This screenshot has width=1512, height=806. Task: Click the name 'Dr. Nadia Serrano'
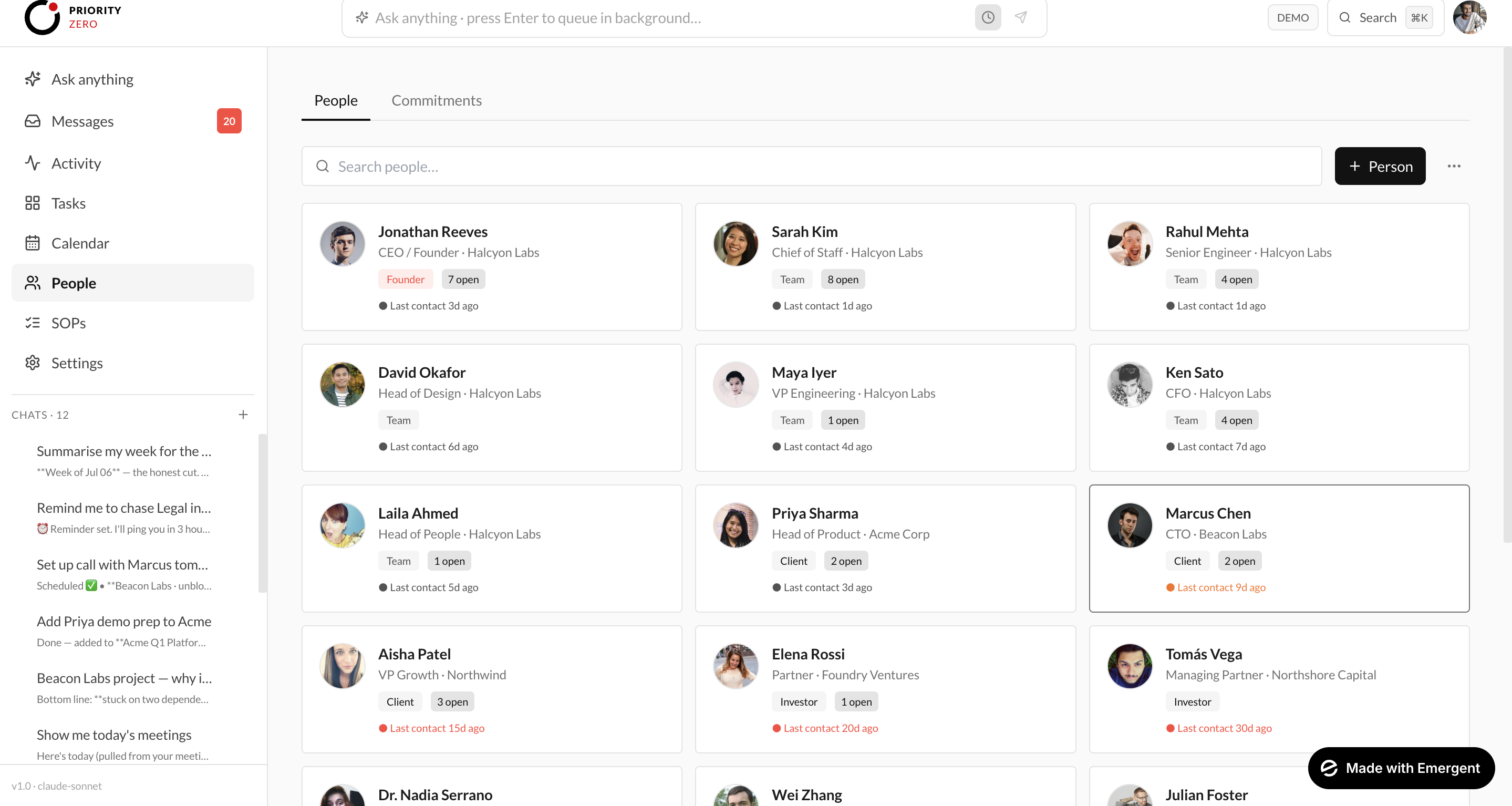click(x=435, y=795)
